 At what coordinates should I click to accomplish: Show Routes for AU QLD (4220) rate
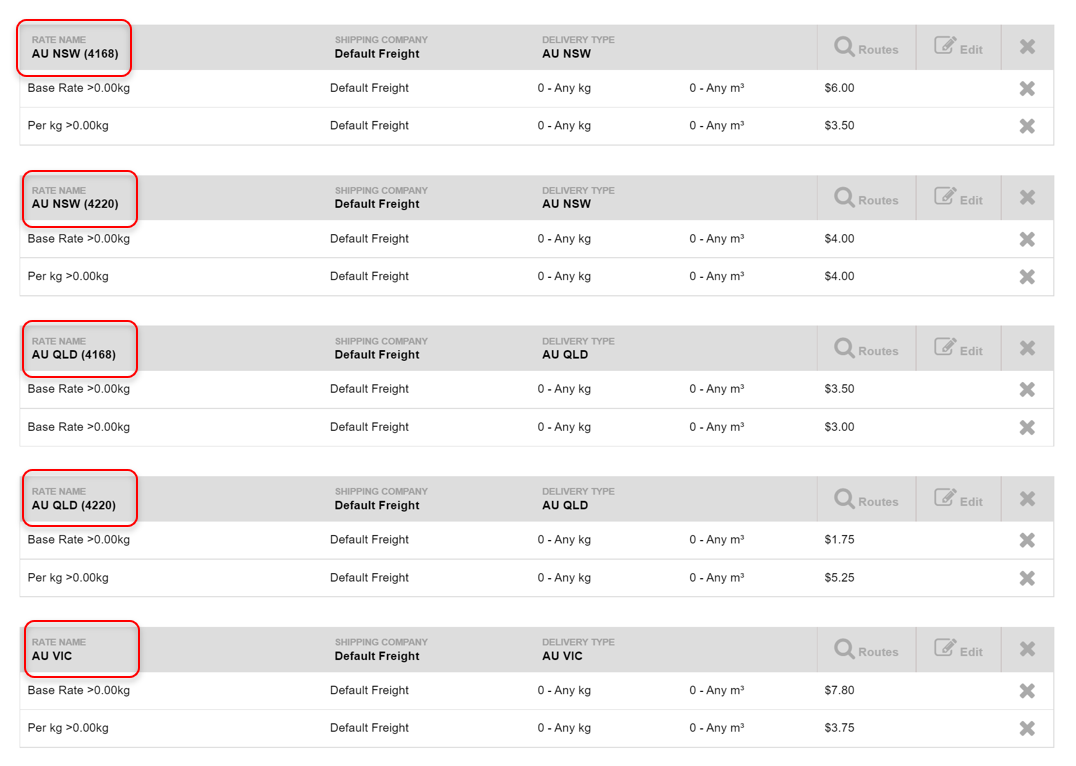click(x=866, y=501)
